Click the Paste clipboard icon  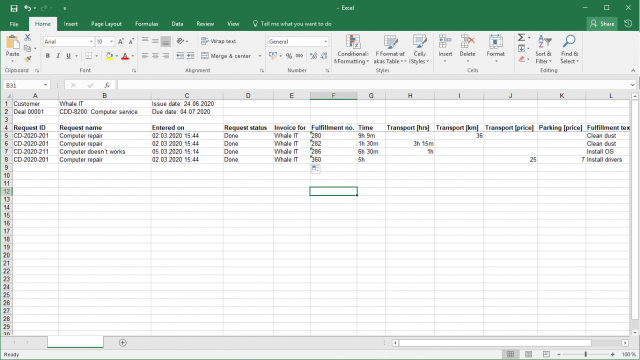(12, 42)
